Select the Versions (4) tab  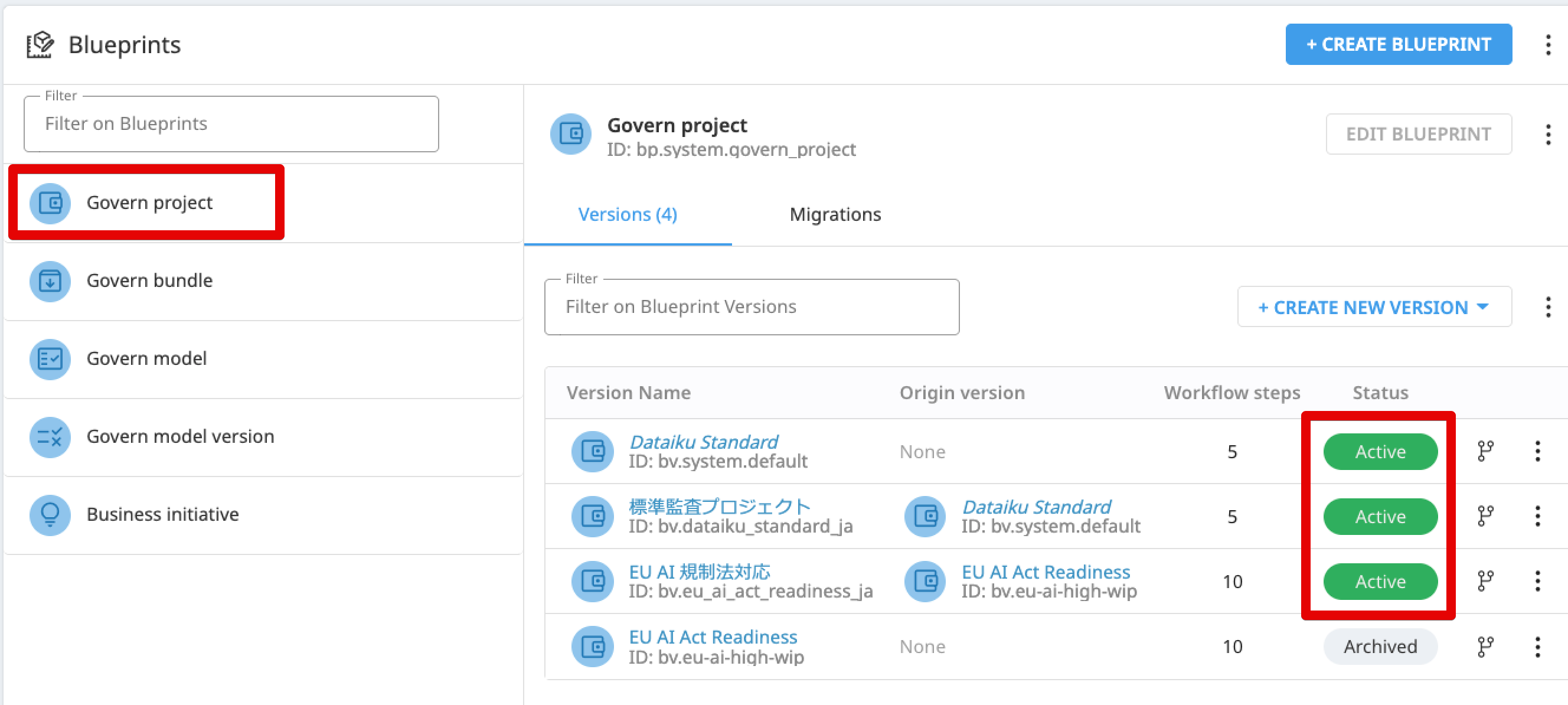click(627, 214)
